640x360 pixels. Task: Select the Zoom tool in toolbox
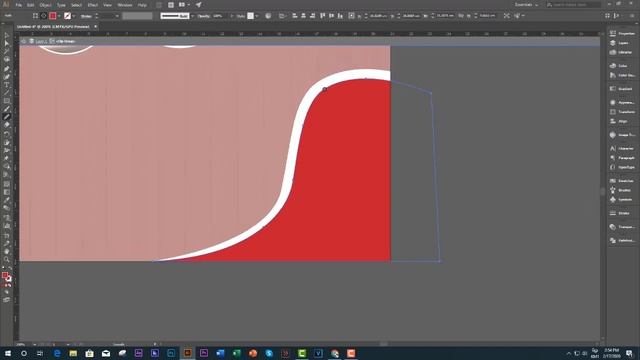(x=7, y=260)
